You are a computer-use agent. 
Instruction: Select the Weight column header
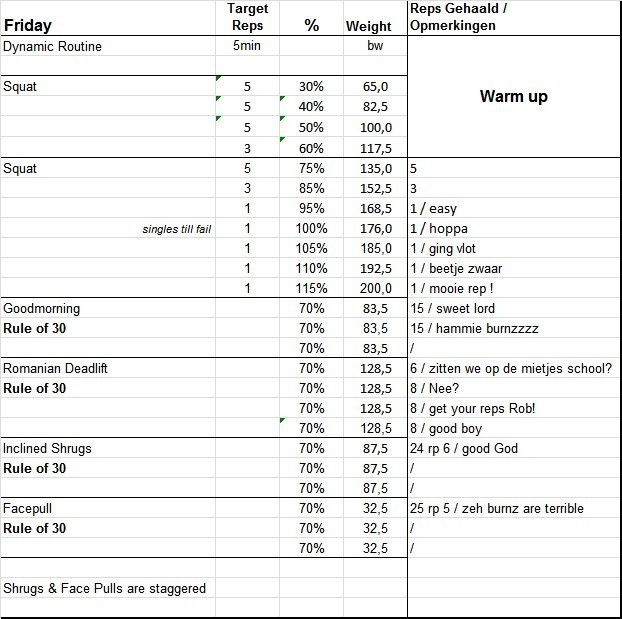click(x=369, y=26)
